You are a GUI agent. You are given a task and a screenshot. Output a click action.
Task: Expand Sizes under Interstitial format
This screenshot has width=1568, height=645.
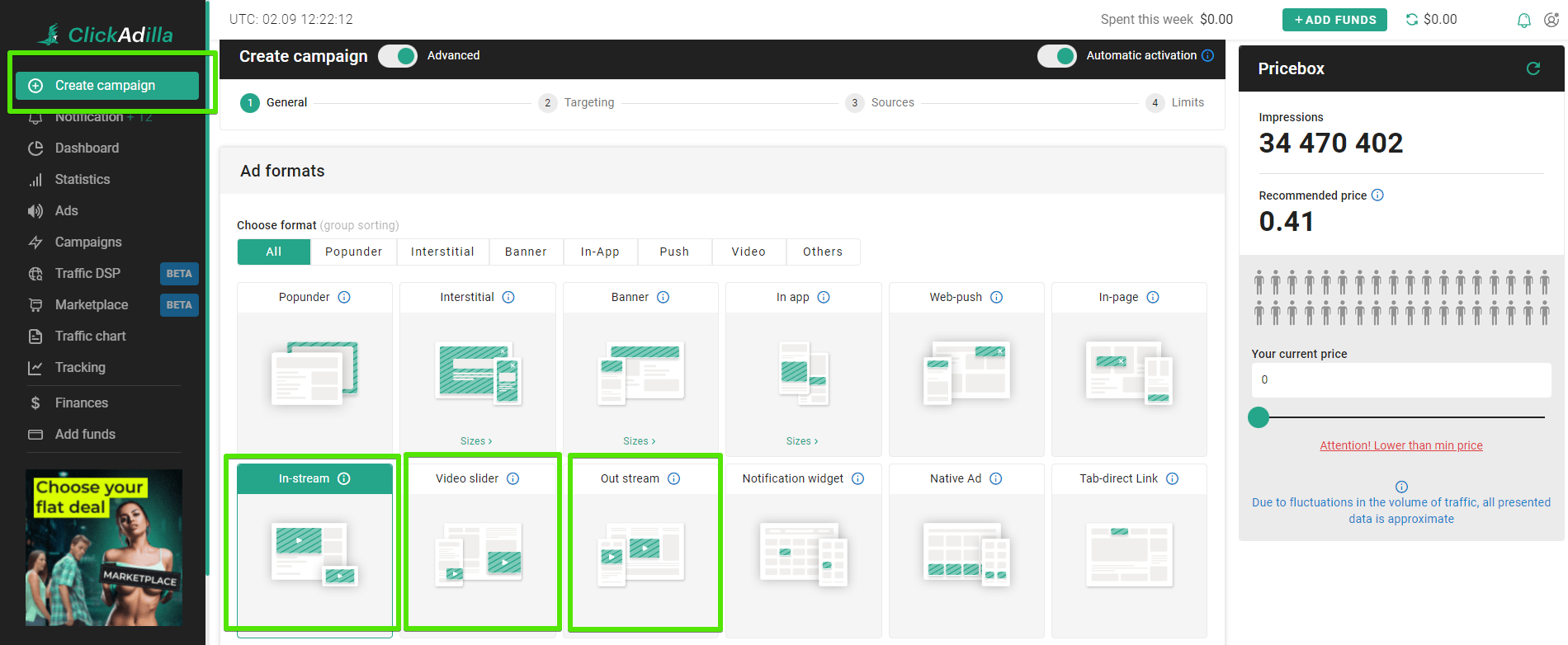(x=476, y=441)
